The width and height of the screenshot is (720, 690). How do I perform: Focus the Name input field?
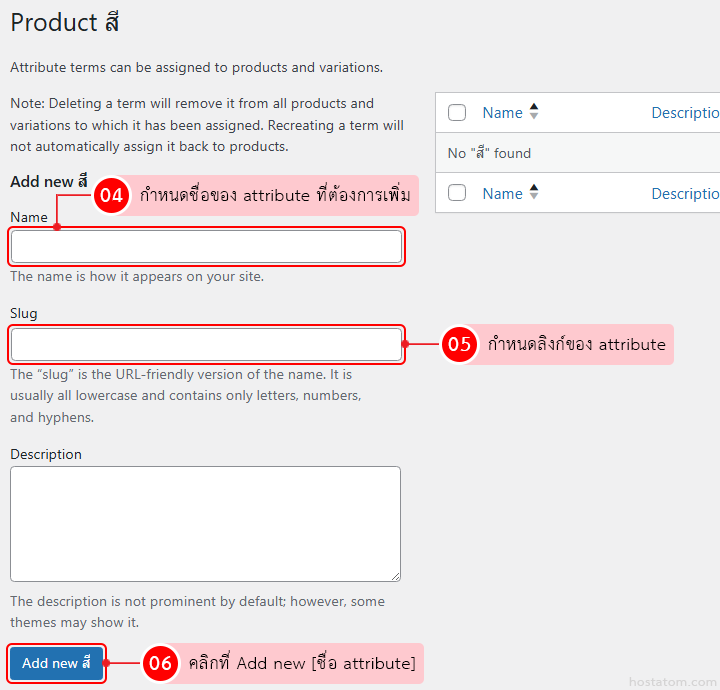point(206,247)
